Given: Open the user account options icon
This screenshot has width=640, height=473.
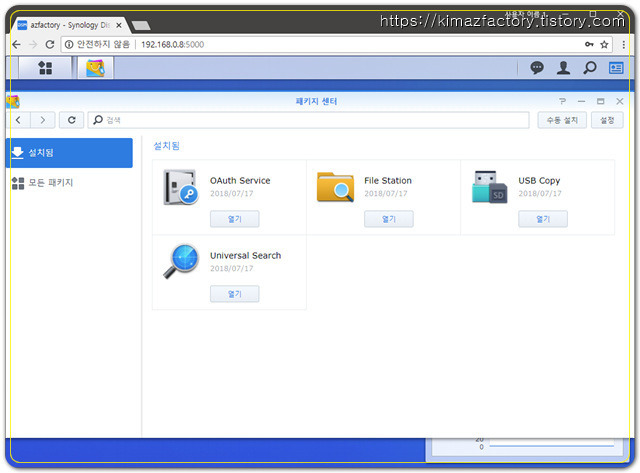Looking at the screenshot, I should point(563,67).
